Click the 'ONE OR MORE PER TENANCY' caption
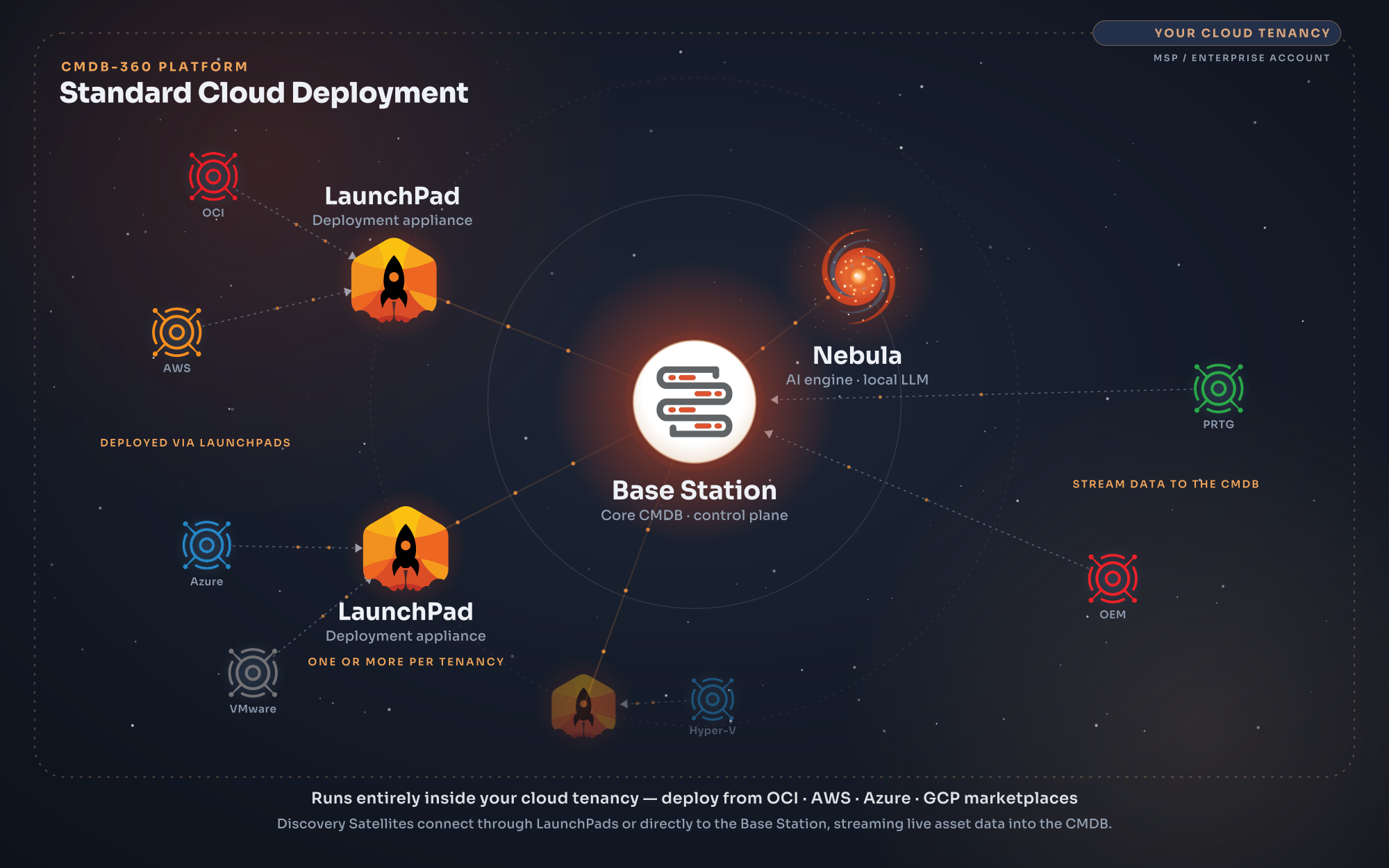 pyautogui.click(x=406, y=662)
